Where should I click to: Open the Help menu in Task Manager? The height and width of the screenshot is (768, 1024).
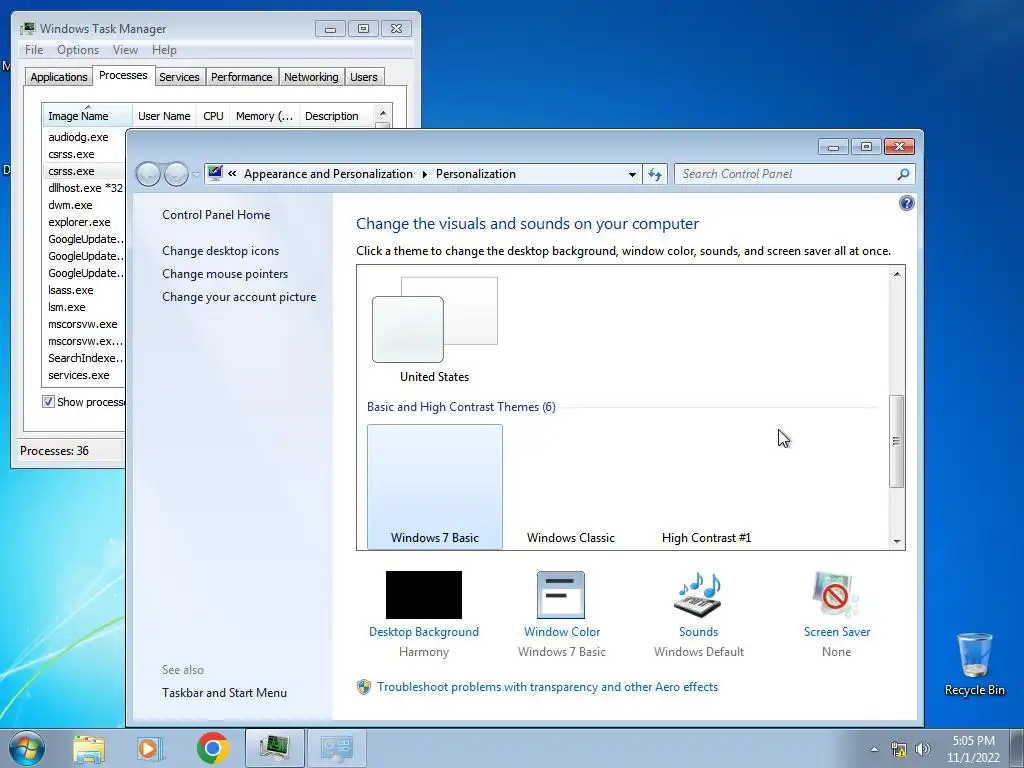point(164,50)
